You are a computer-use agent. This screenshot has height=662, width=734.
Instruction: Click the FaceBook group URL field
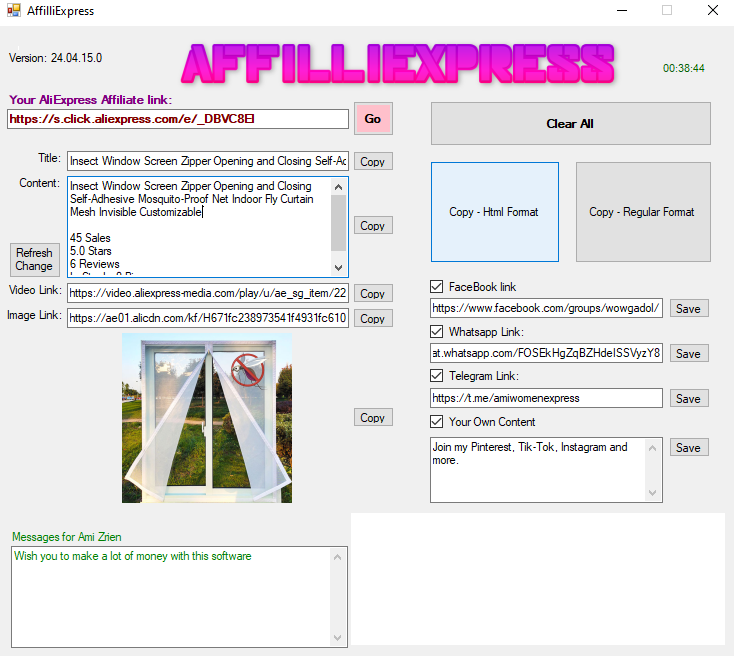(546, 308)
